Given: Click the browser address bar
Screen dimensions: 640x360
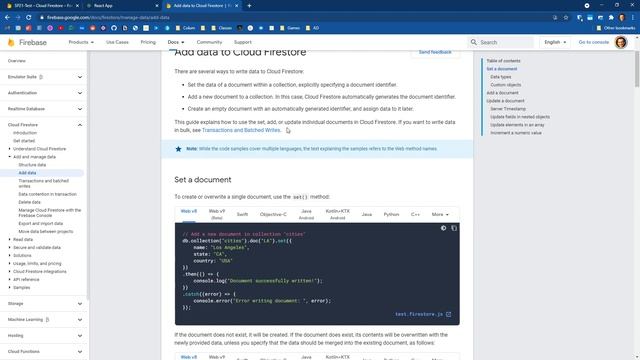Looking at the screenshot, I should click(x=294, y=18).
